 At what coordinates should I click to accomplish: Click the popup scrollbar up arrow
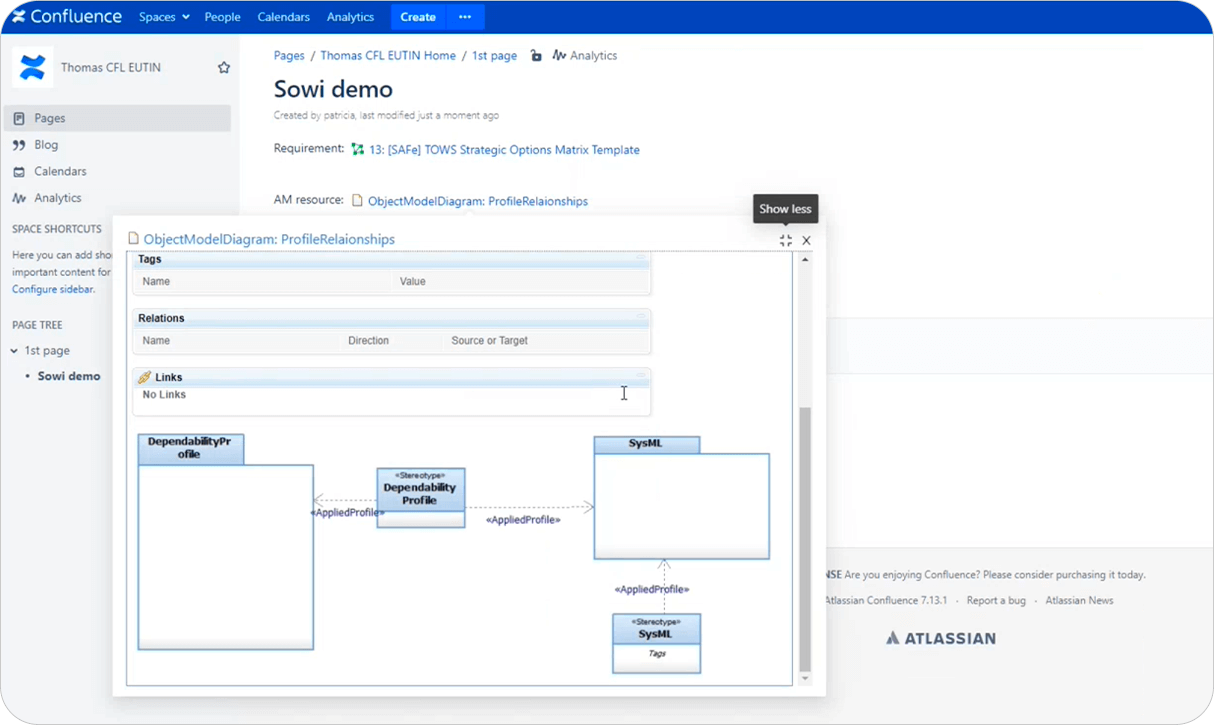[x=805, y=260]
